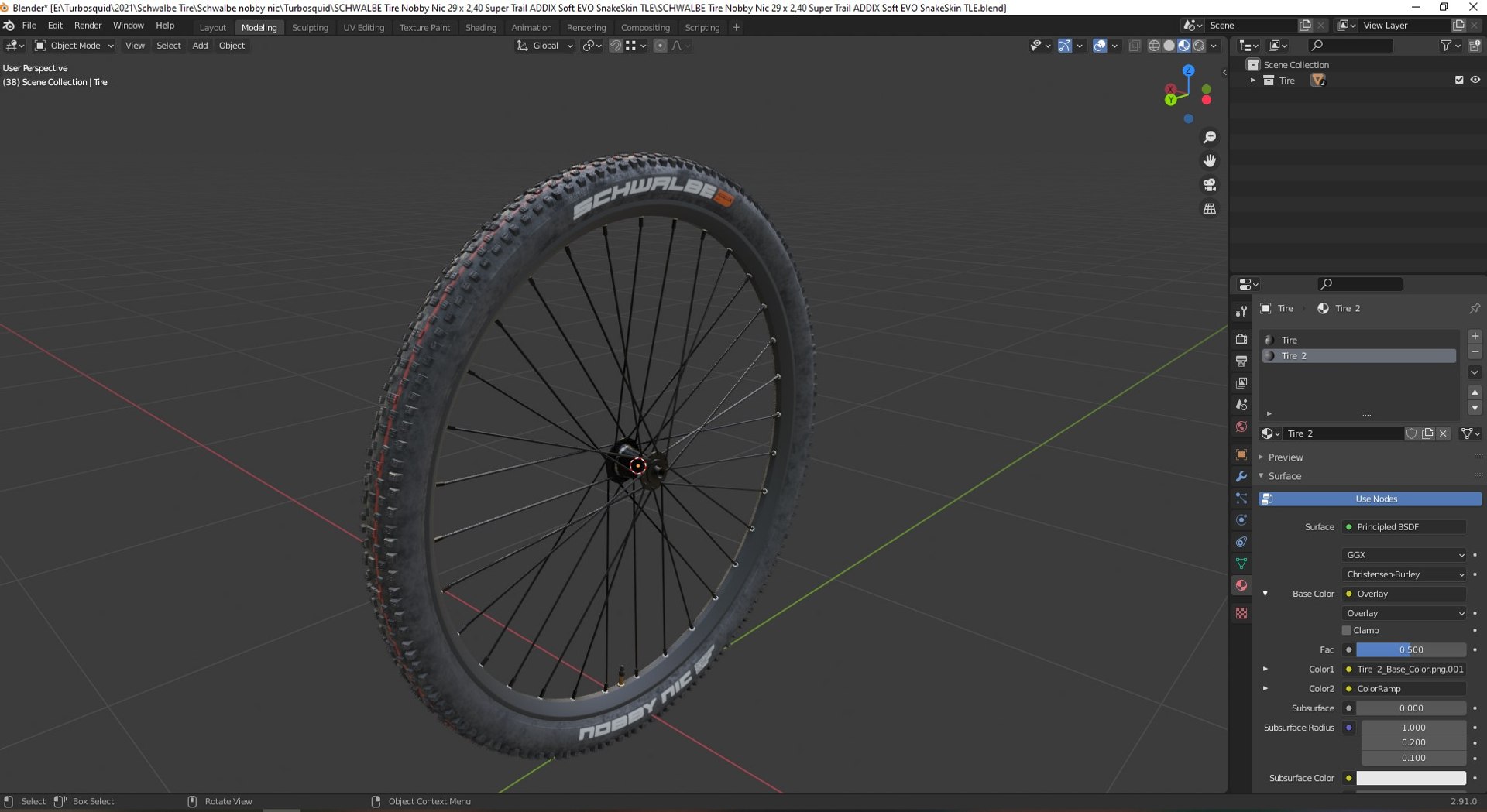
Task: Switch to wireframe viewport shading
Action: tap(1154, 46)
